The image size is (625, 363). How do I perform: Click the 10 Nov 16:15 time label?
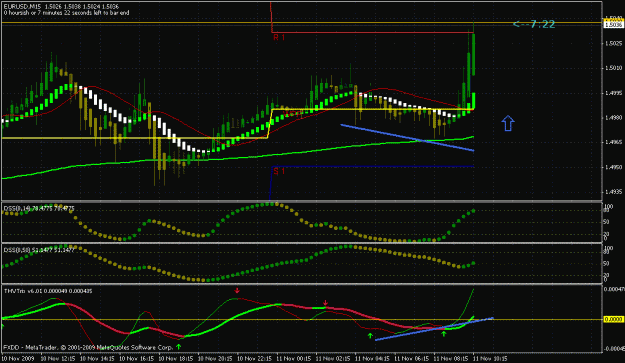coord(136,359)
